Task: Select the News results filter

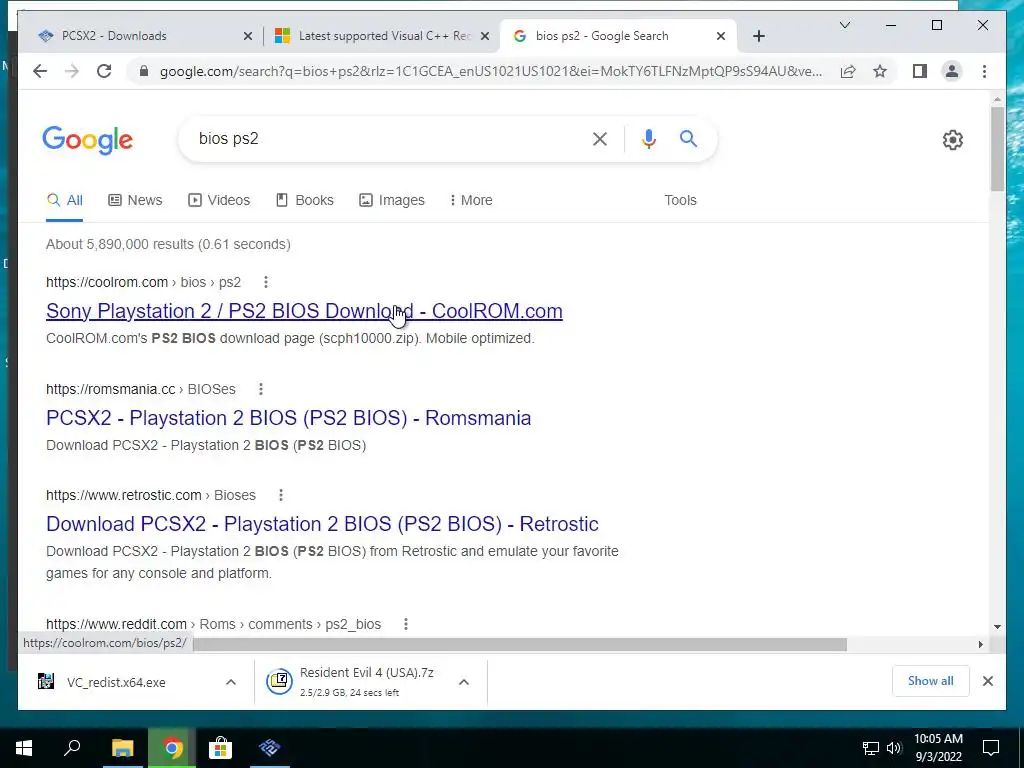Action: point(135,200)
